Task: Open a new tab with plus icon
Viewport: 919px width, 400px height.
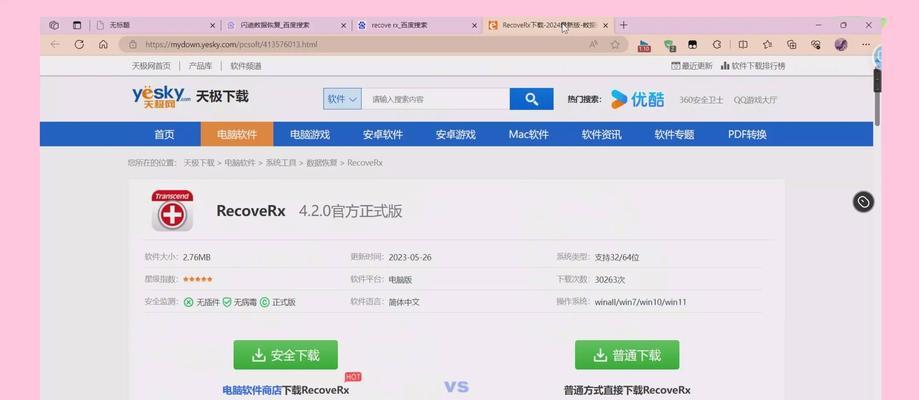Action: pyautogui.click(x=623, y=25)
